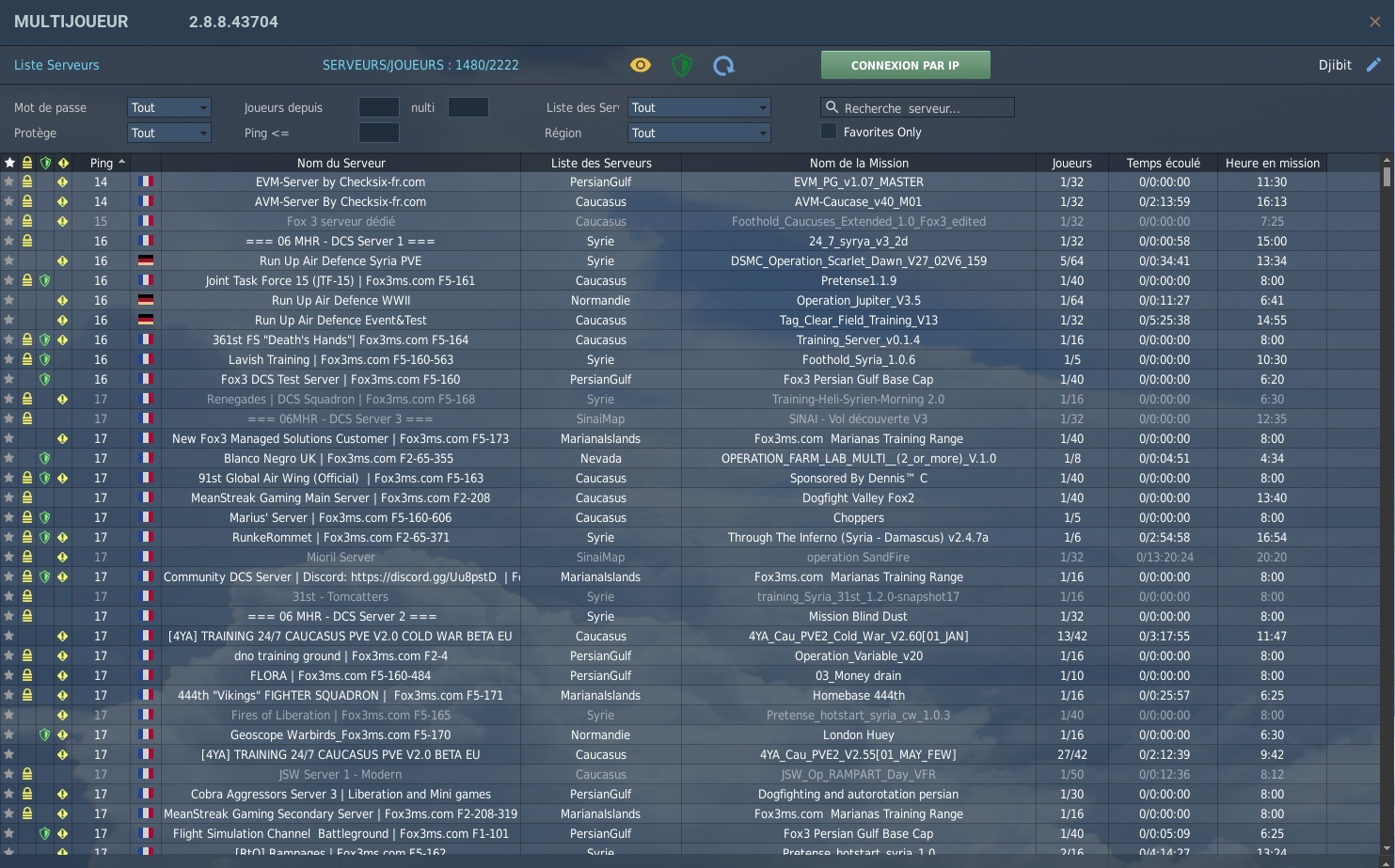This screenshot has width=1395, height=868.
Task: Sort by Nom de la Mission column header
Action: (859, 163)
